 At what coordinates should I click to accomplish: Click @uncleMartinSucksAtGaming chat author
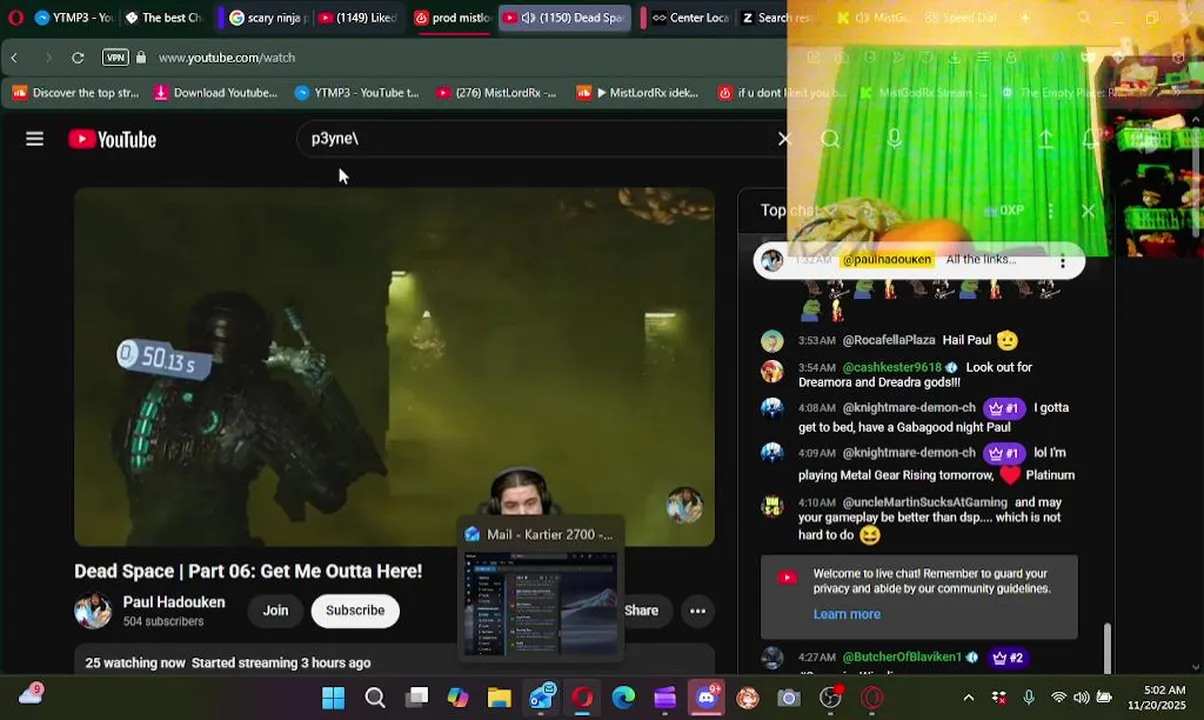point(925,502)
